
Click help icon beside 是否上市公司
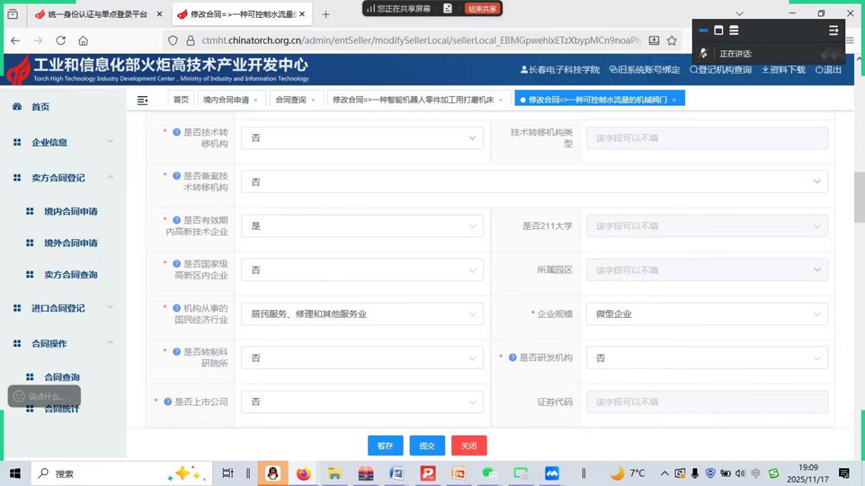(168, 402)
